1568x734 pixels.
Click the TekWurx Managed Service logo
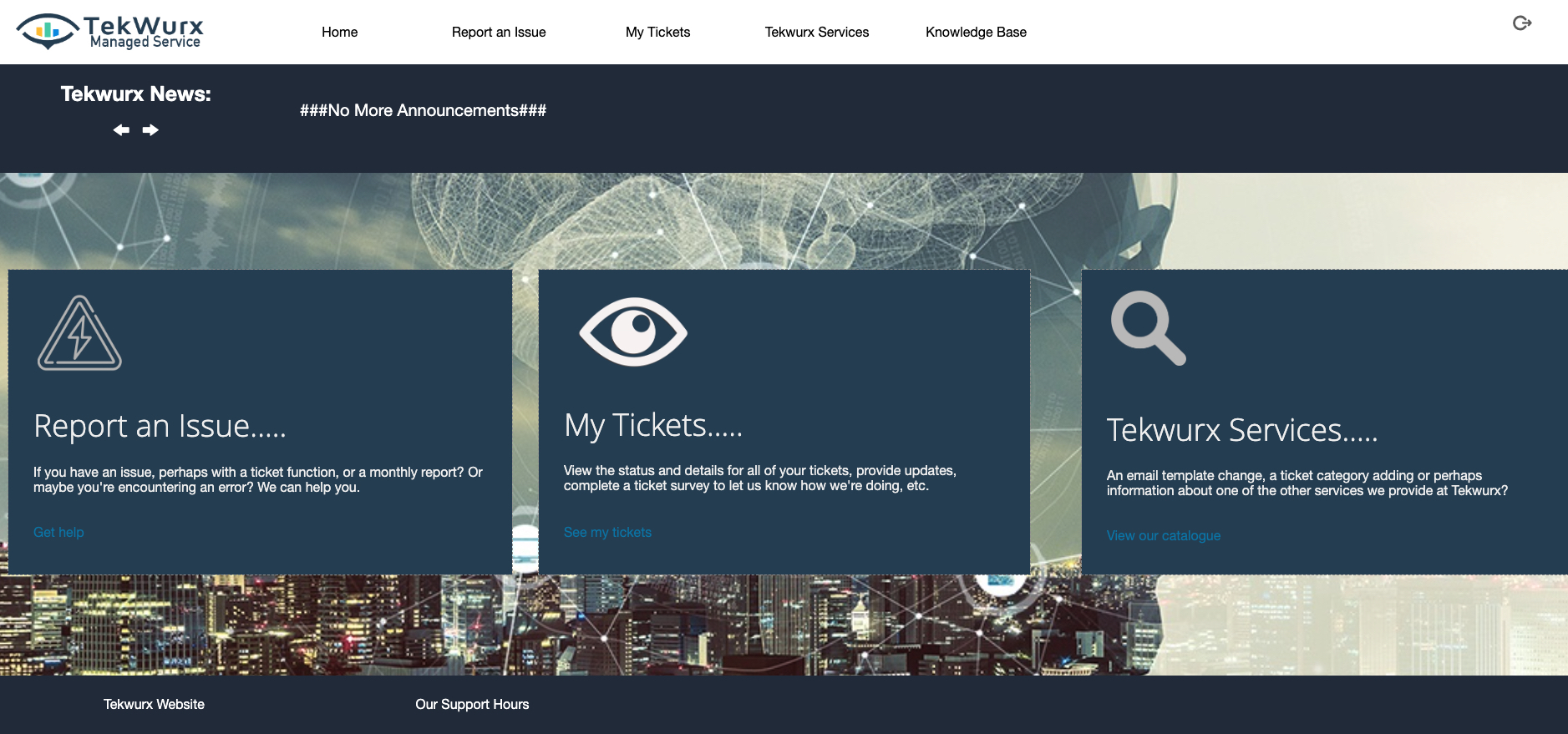coord(110,32)
